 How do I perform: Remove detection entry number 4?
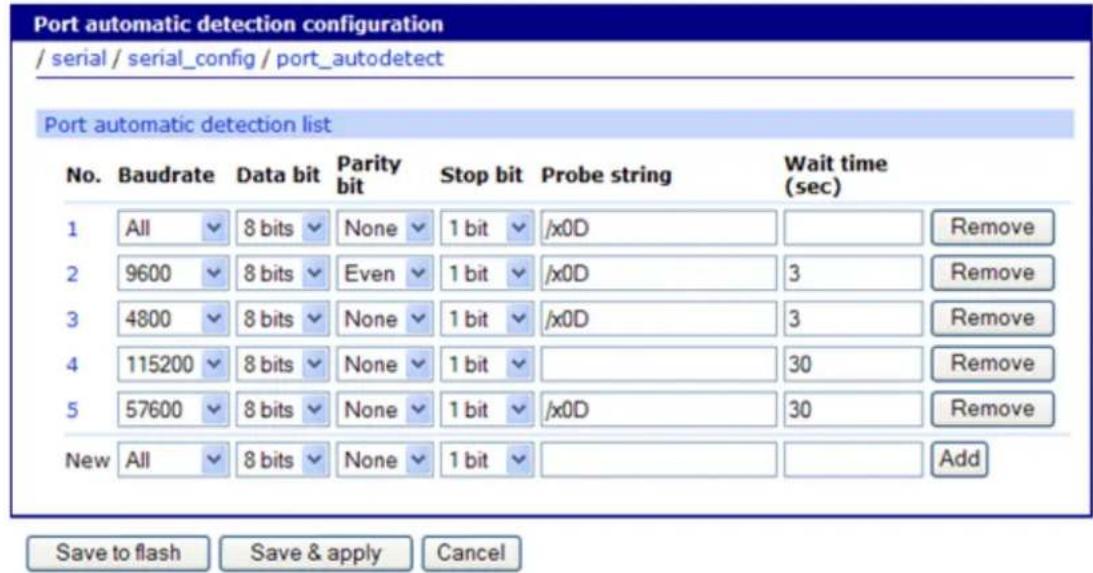pos(993,363)
